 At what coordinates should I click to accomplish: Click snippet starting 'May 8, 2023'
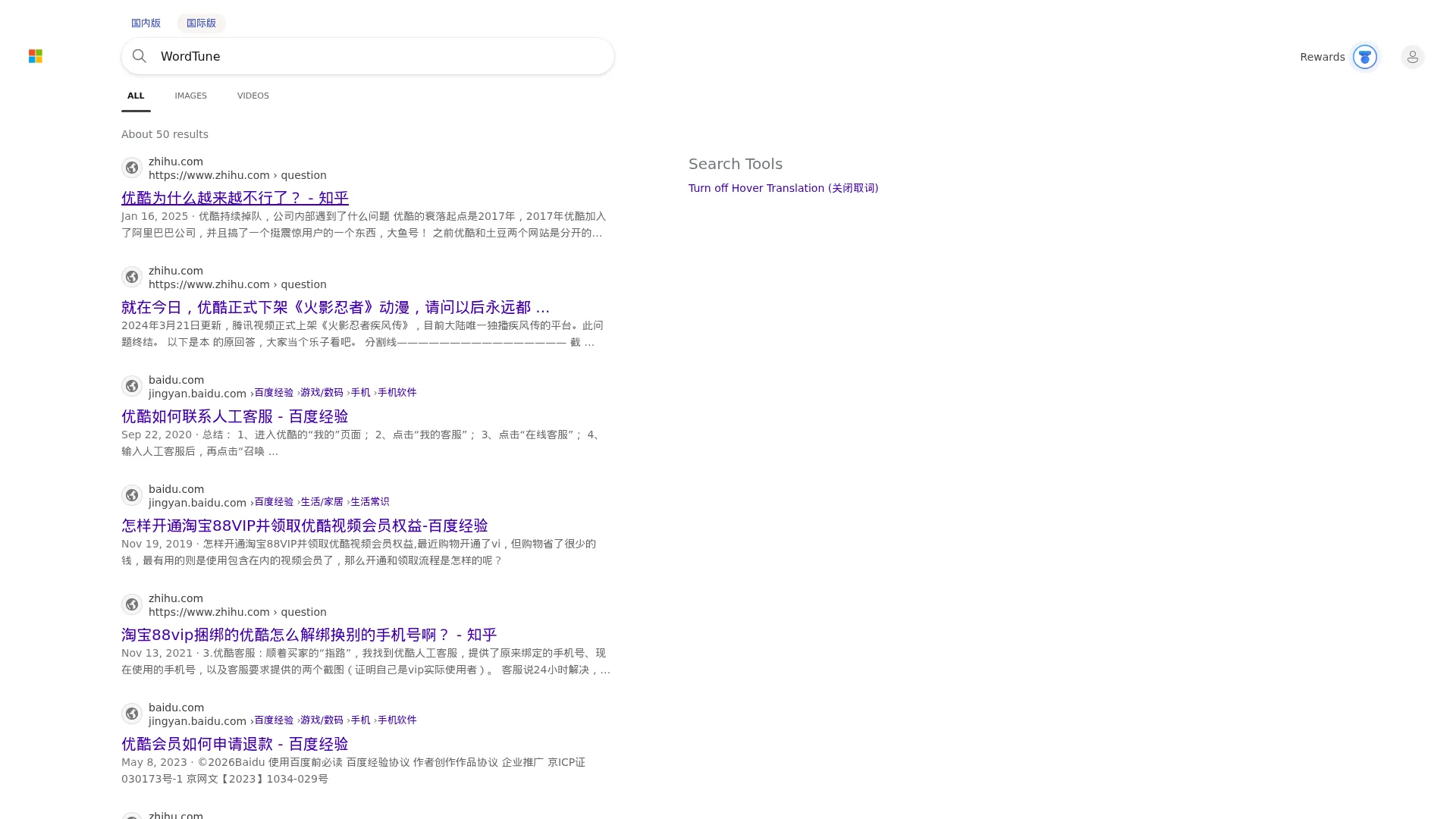pyautogui.click(x=353, y=770)
